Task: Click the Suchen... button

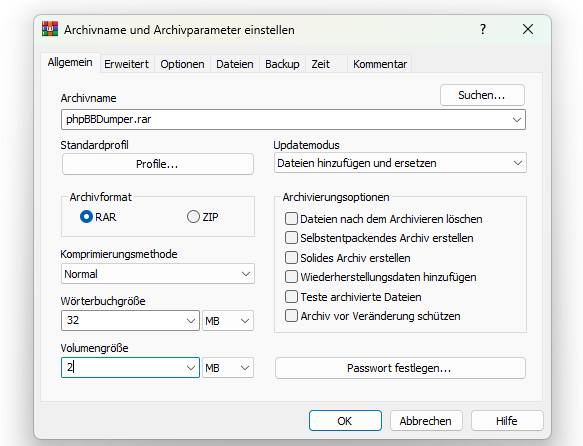Action: coord(482,95)
